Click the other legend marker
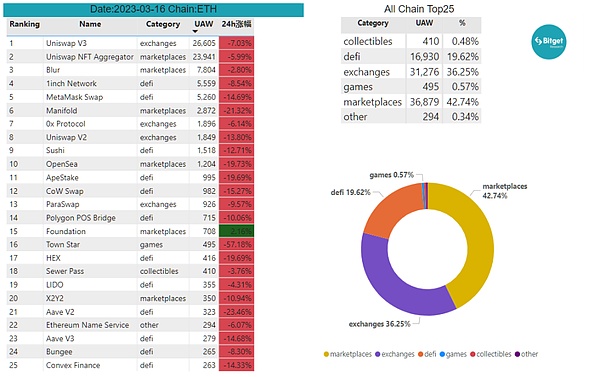Screen dimensions: 600x377 pos(517,354)
